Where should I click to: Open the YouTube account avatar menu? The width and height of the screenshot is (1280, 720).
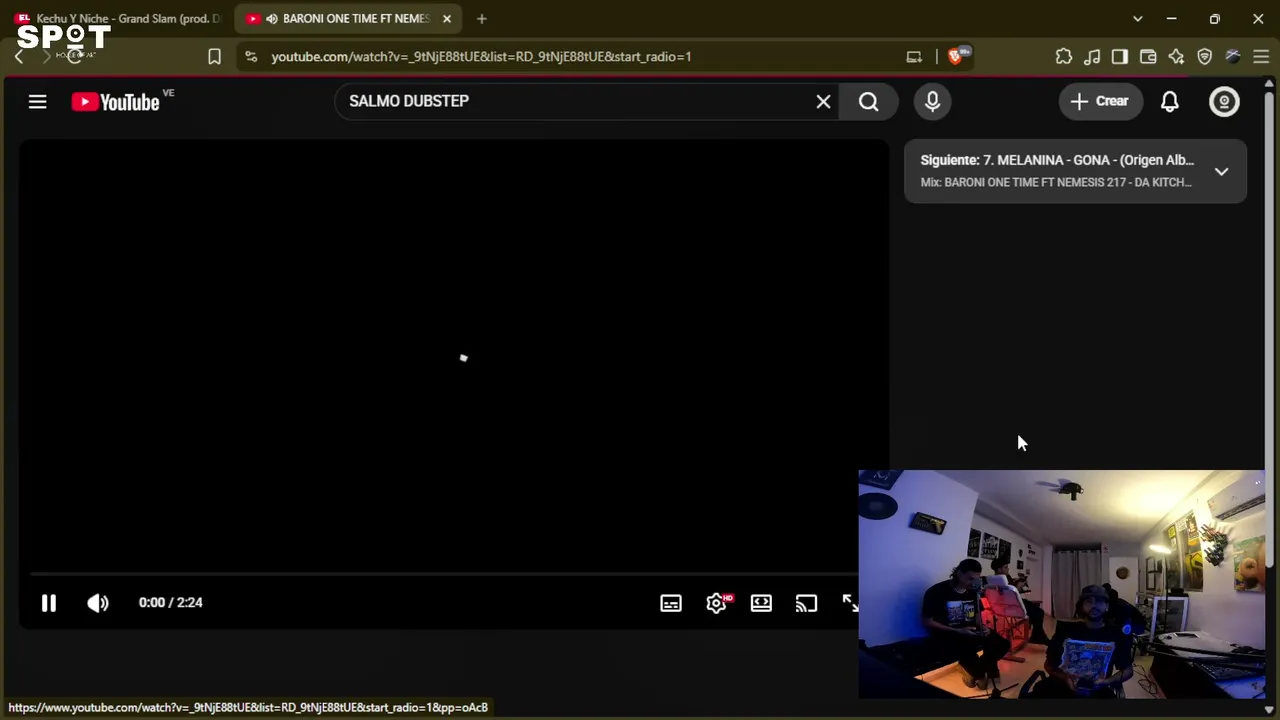coord(1224,101)
